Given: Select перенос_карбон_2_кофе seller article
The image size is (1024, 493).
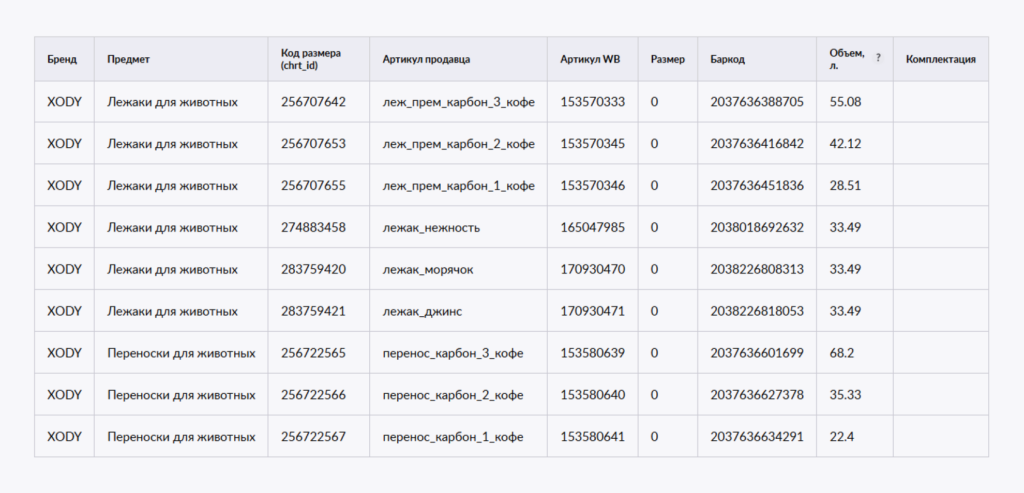Looking at the screenshot, I should [452, 396].
